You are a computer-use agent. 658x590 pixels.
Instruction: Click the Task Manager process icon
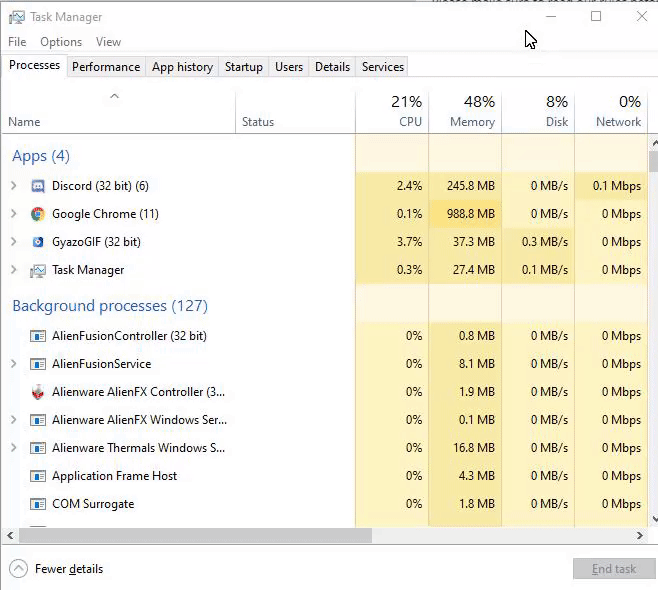38,271
